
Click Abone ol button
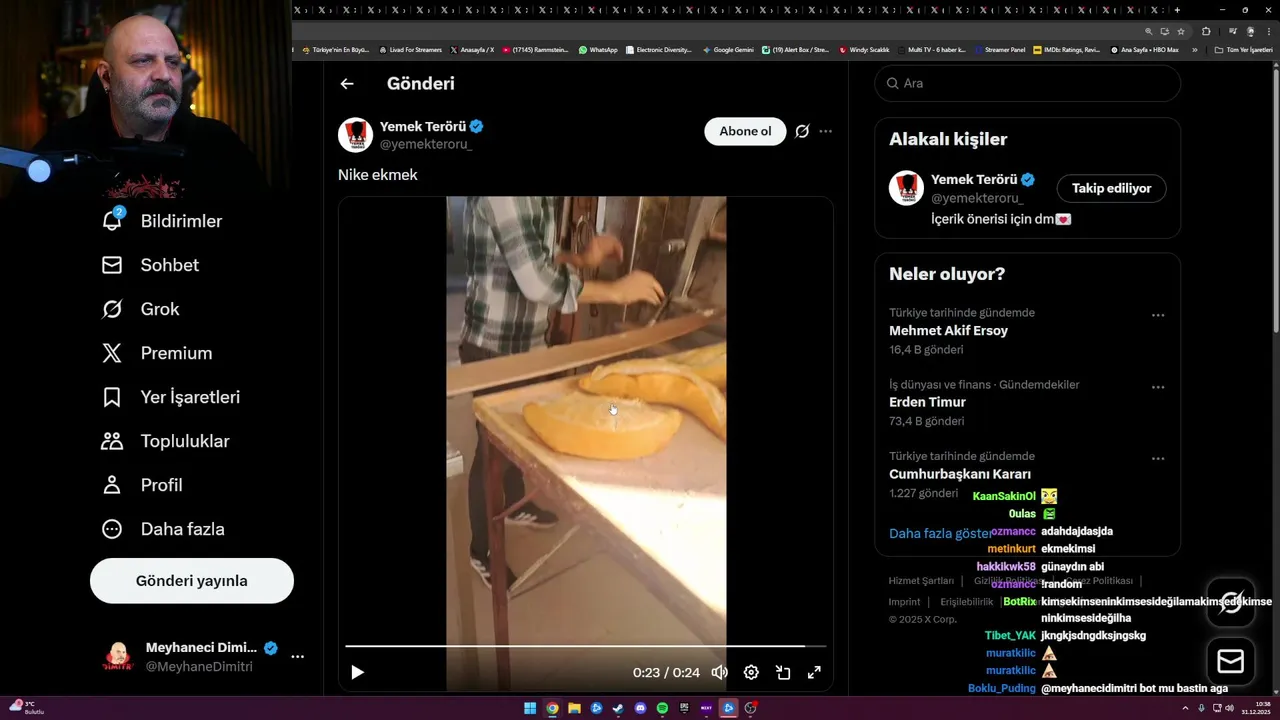pos(745,131)
